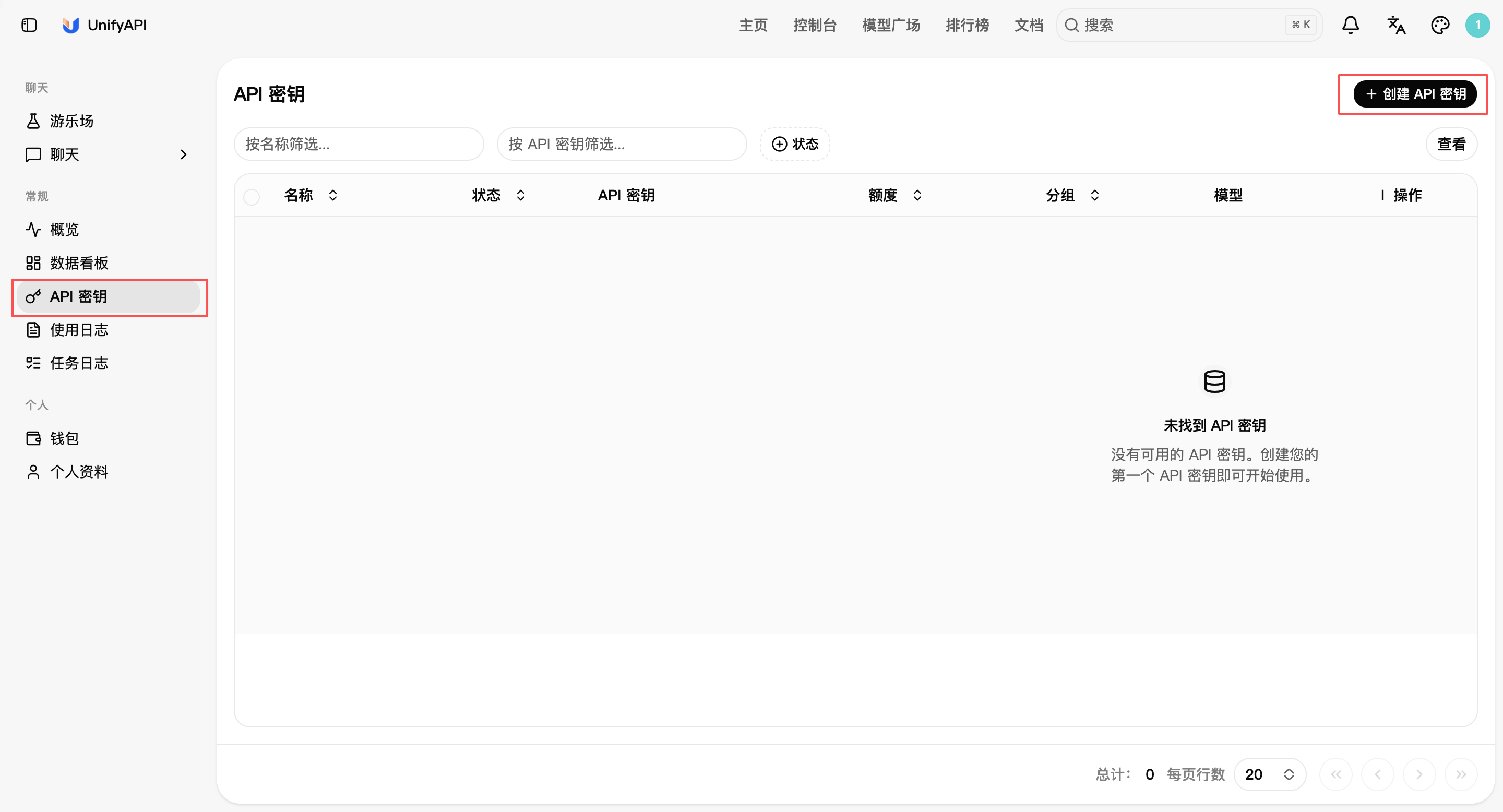Click the 模型 column header

click(x=1228, y=195)
